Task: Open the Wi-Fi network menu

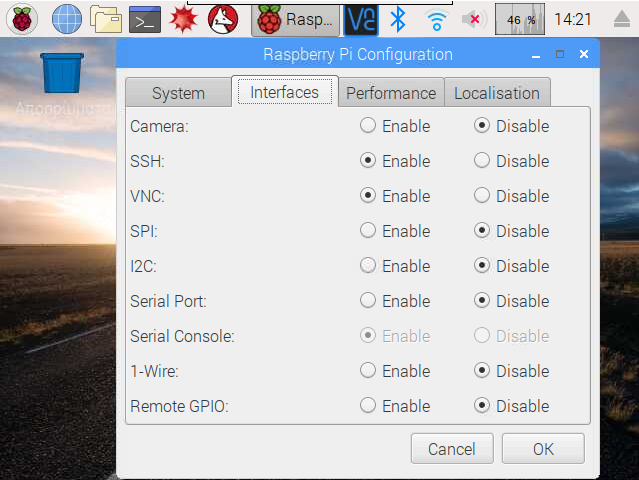Action: 436,20
